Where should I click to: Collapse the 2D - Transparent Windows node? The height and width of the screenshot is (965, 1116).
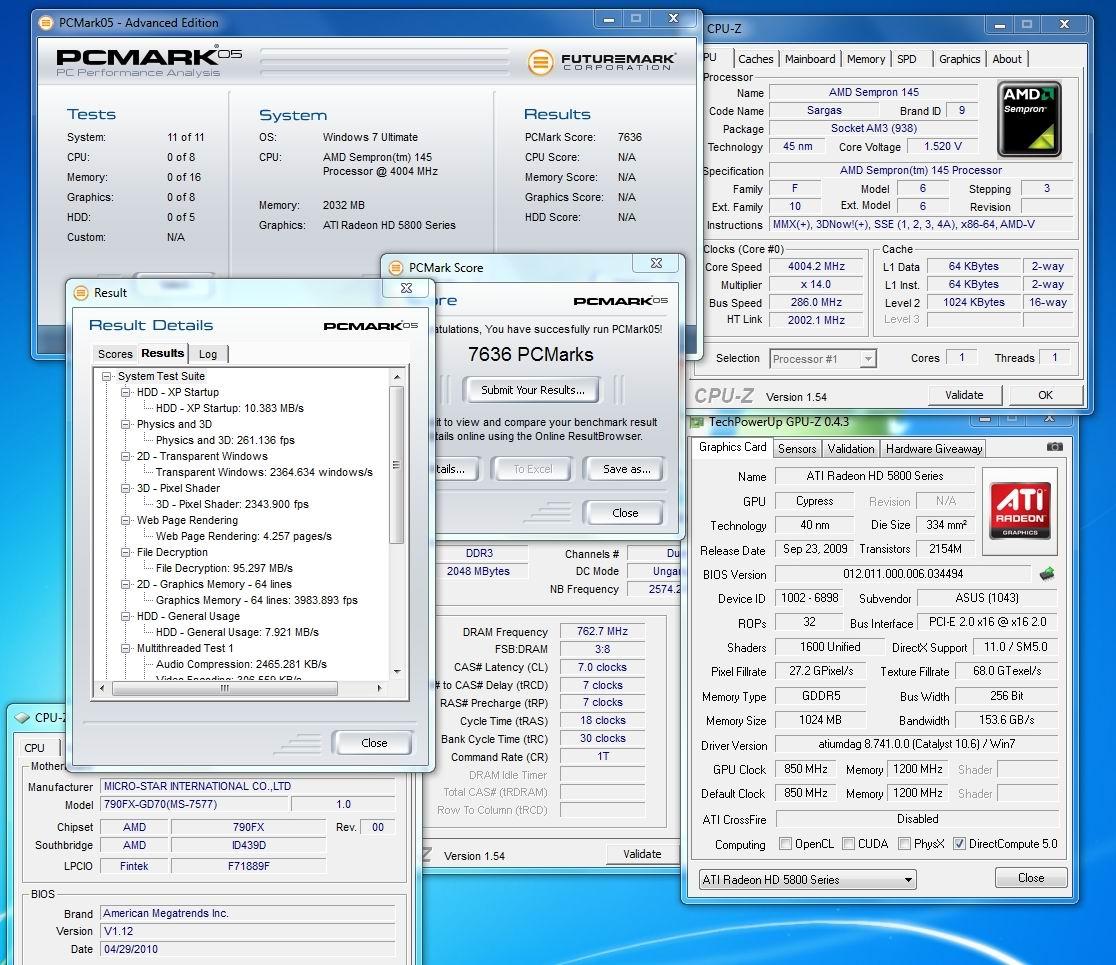click(x=125, y=456)
